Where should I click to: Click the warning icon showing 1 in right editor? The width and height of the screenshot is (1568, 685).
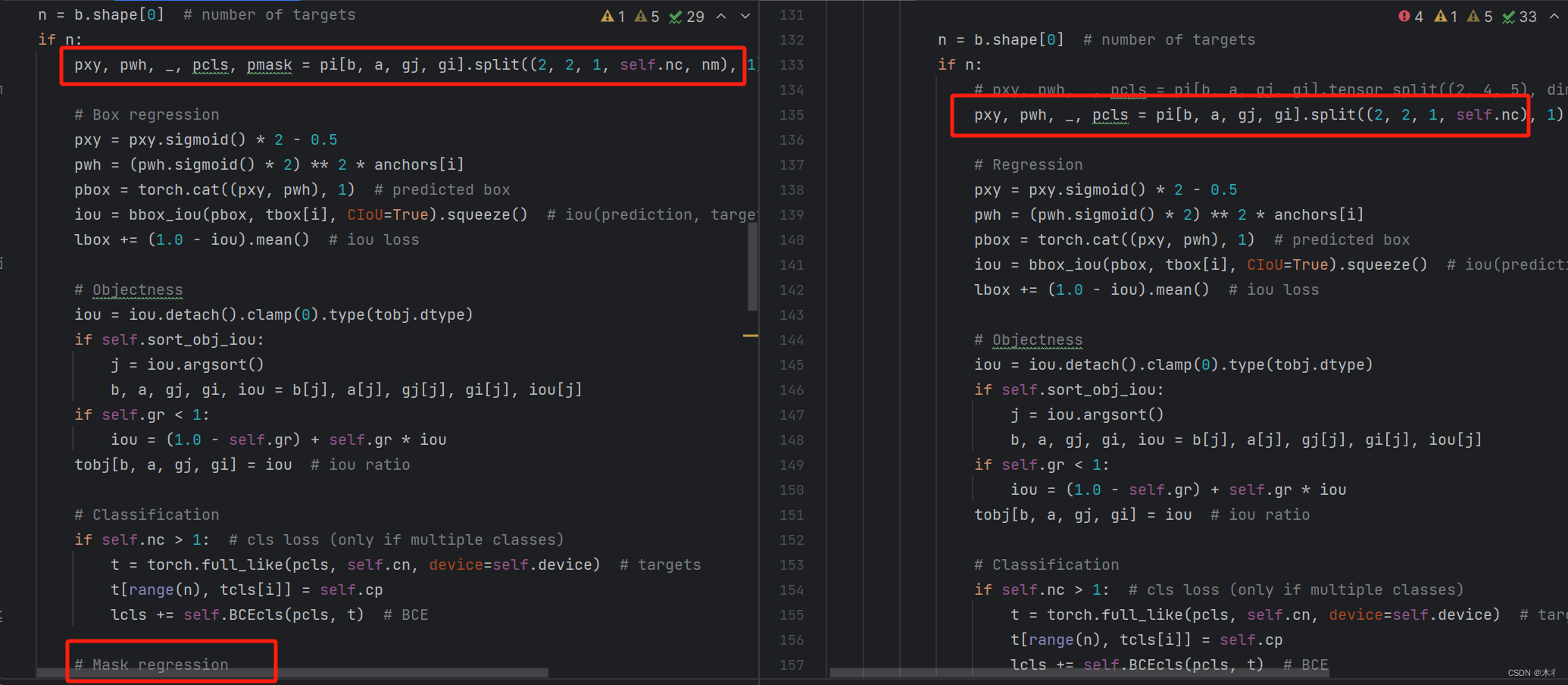point(1445,16)
